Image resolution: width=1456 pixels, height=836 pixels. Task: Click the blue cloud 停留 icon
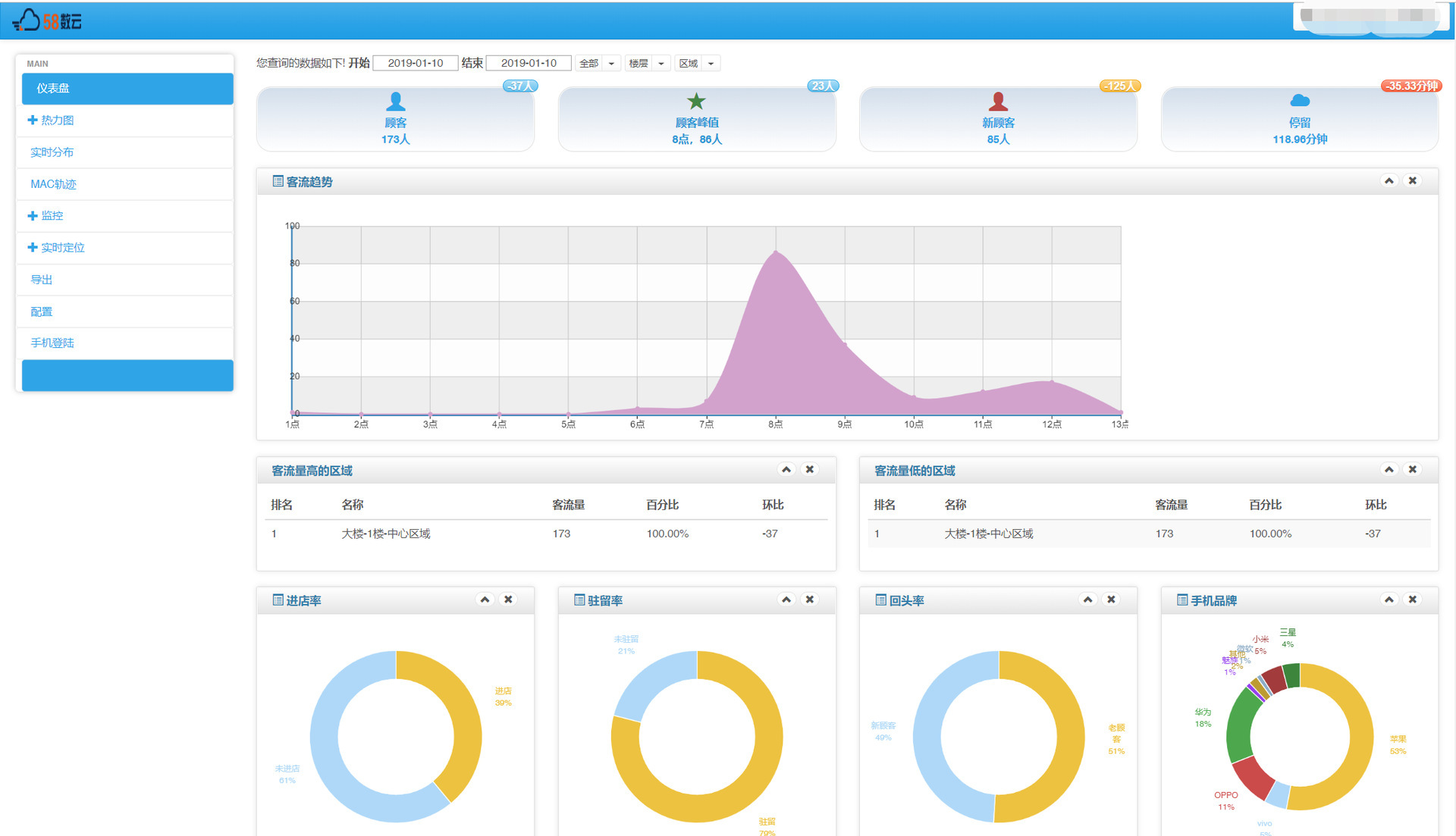tap(1299, 101)
